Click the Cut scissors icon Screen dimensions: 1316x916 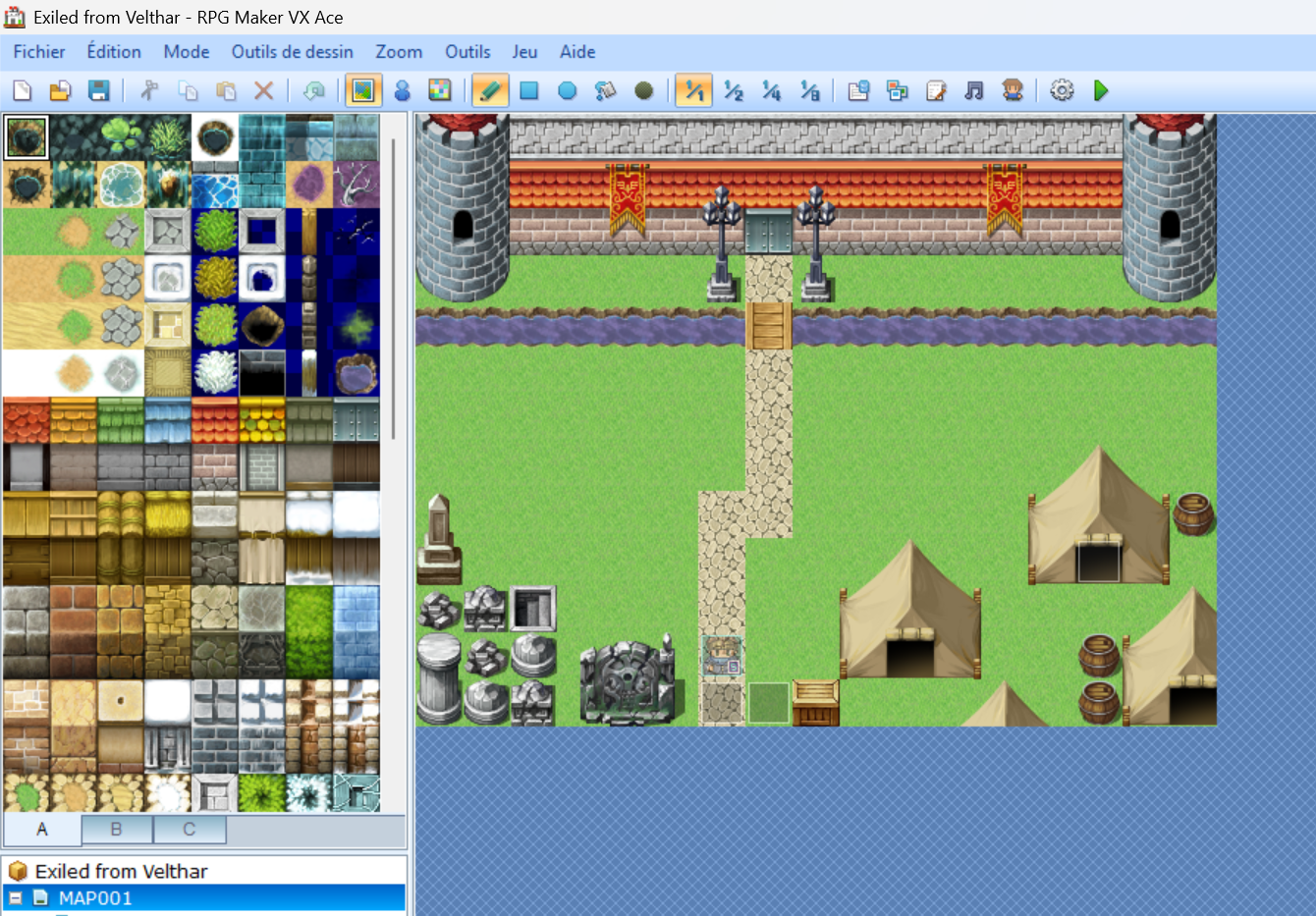[149, 91]
